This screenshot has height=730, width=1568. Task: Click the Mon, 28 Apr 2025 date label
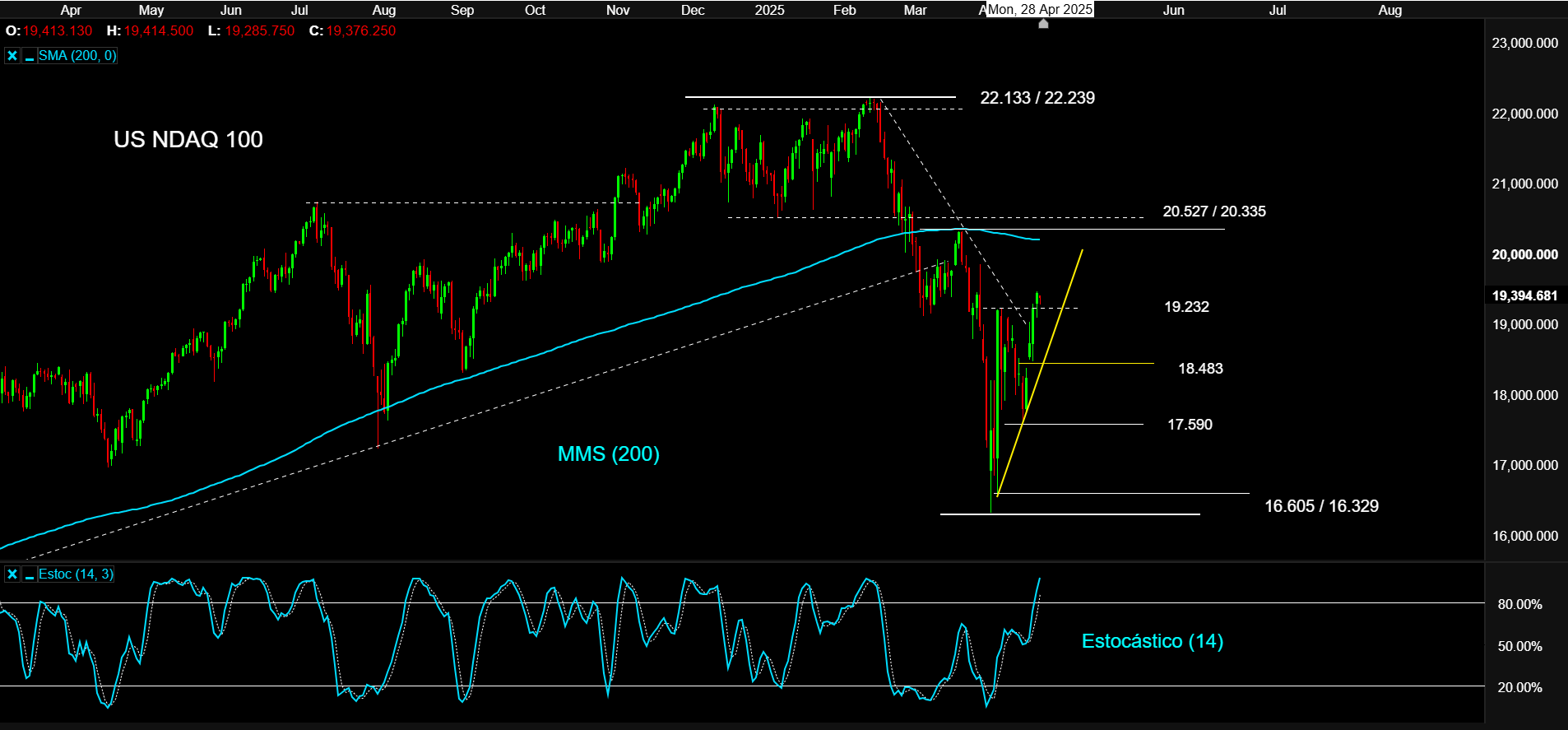point(1040,9)
